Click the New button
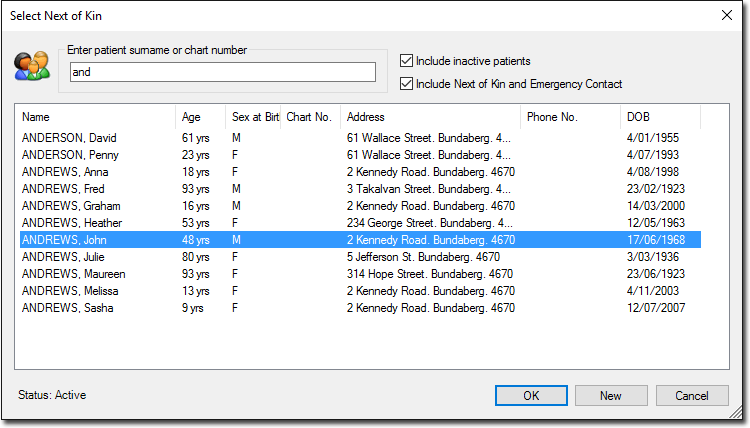This screenshot has height=428, width=750. (x=611, y=395)
